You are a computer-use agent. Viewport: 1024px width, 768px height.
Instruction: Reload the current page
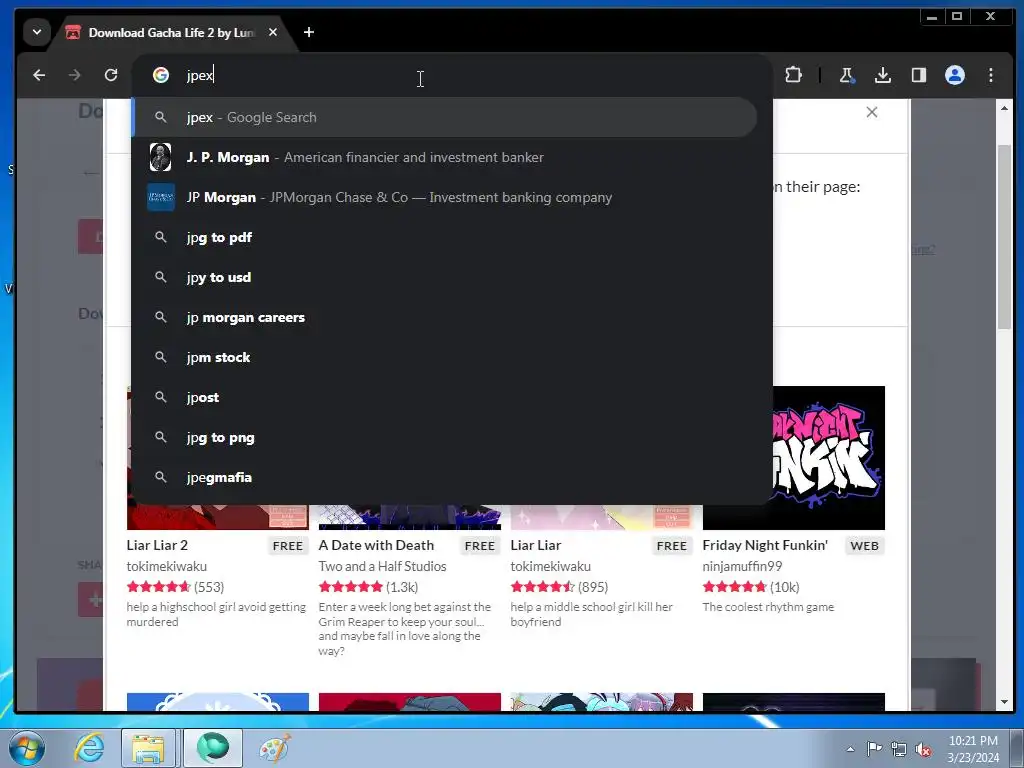[111, 75]
